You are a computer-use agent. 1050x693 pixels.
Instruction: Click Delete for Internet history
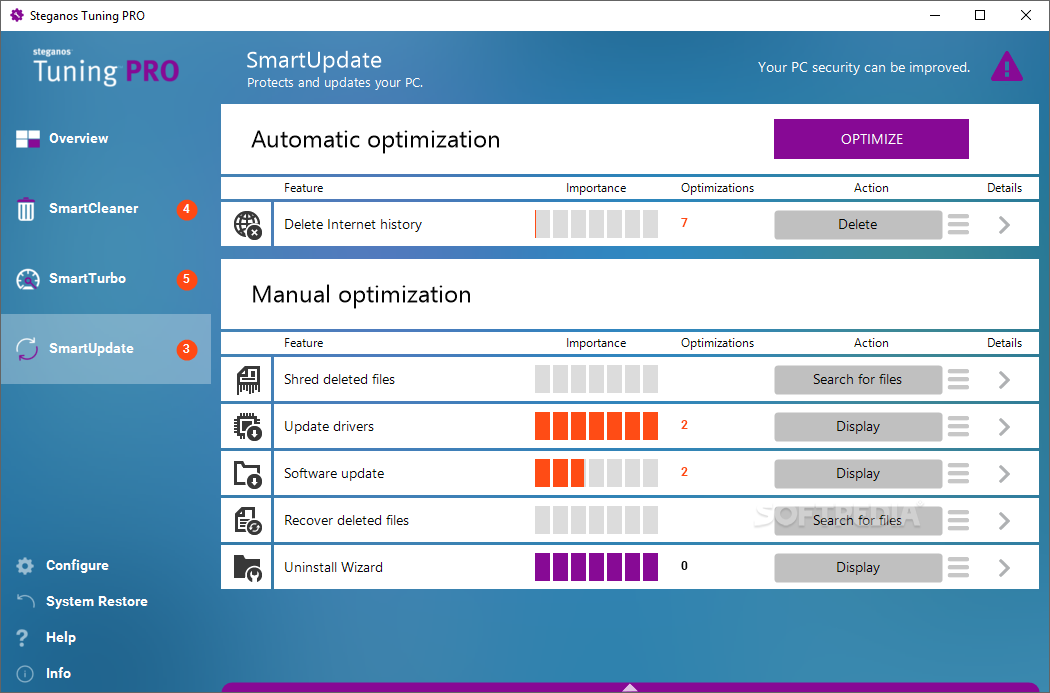[858, 224]
